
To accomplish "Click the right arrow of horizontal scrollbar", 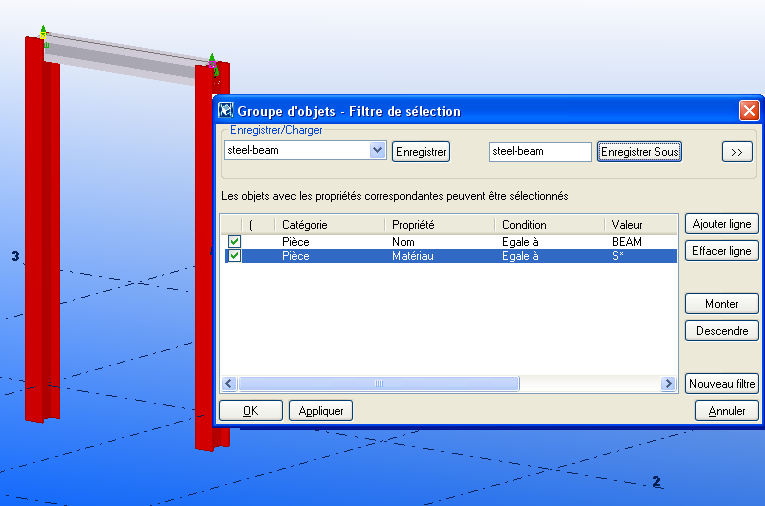I will click(668, 384).
